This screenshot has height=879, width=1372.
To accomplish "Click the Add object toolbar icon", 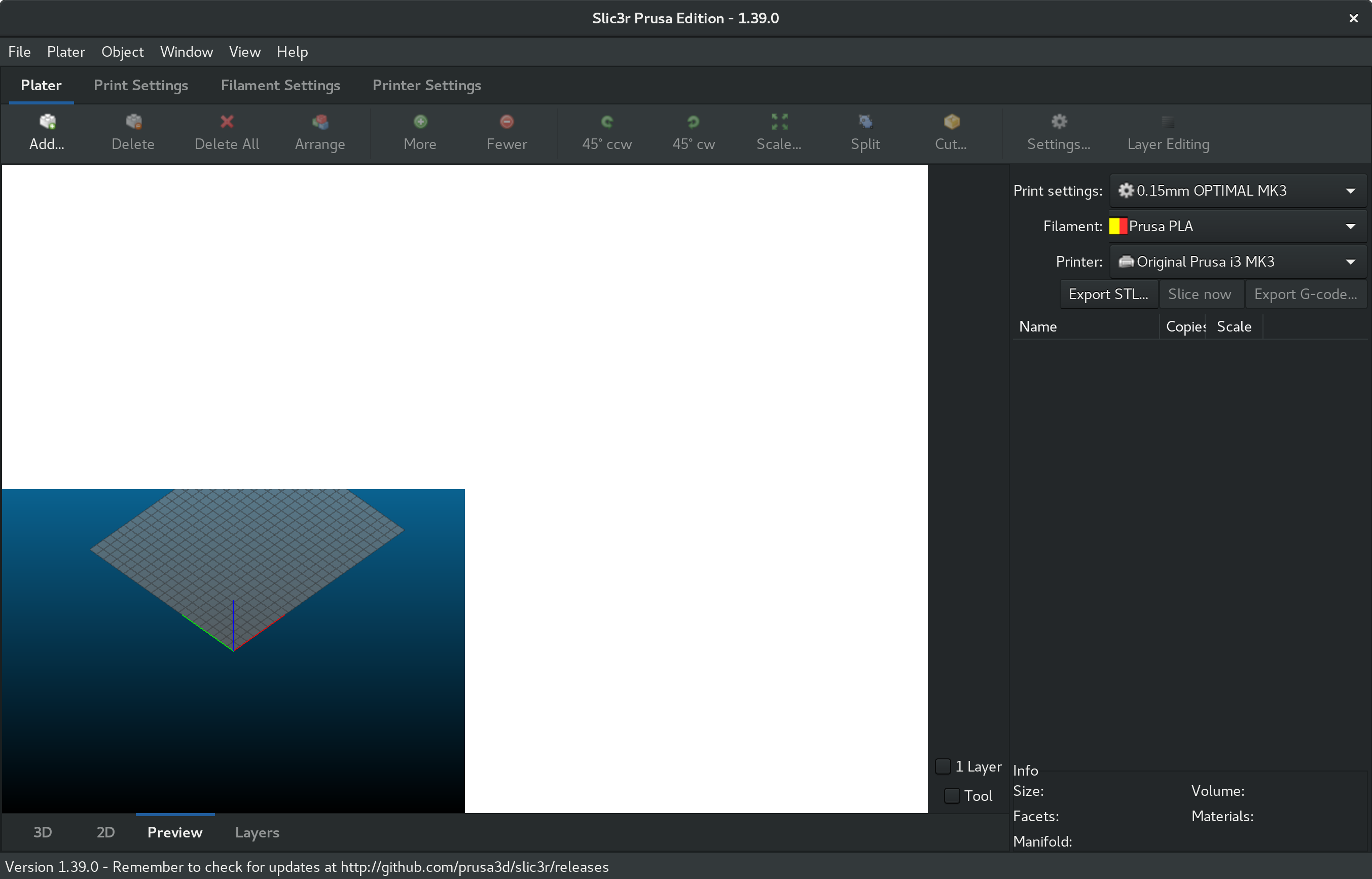I will pyautogui.click(x=47, y=122).
